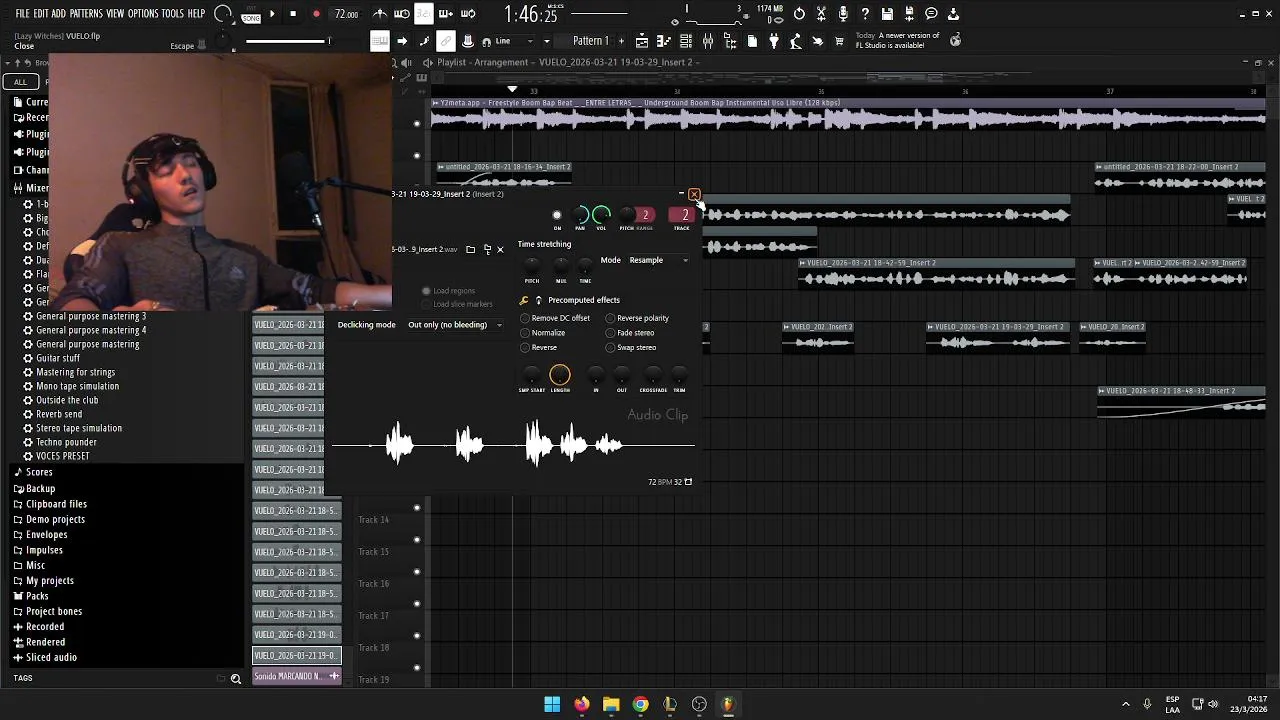The height and width of the screenshot is (720, 1280).
Task: Open File Explorer from Windows taskbar
Action: 611,704
